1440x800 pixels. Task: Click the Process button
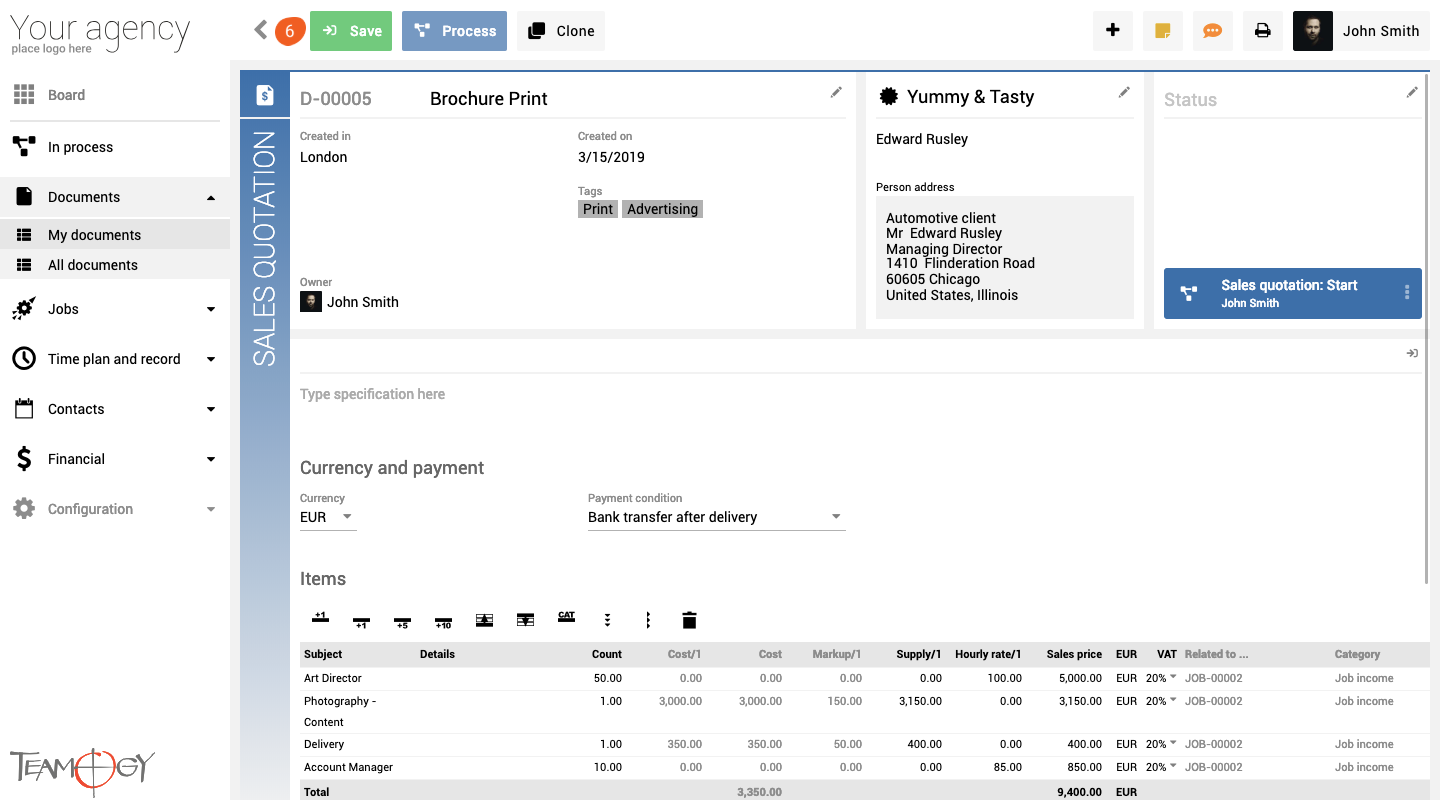tap(454, 31)
